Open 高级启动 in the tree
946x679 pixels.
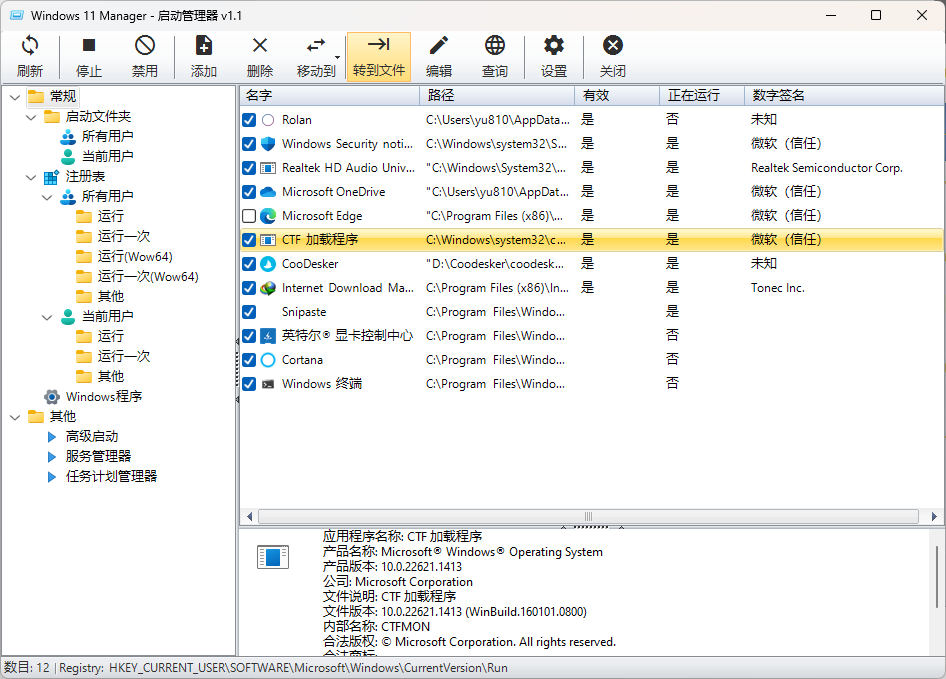click(92, 436)
